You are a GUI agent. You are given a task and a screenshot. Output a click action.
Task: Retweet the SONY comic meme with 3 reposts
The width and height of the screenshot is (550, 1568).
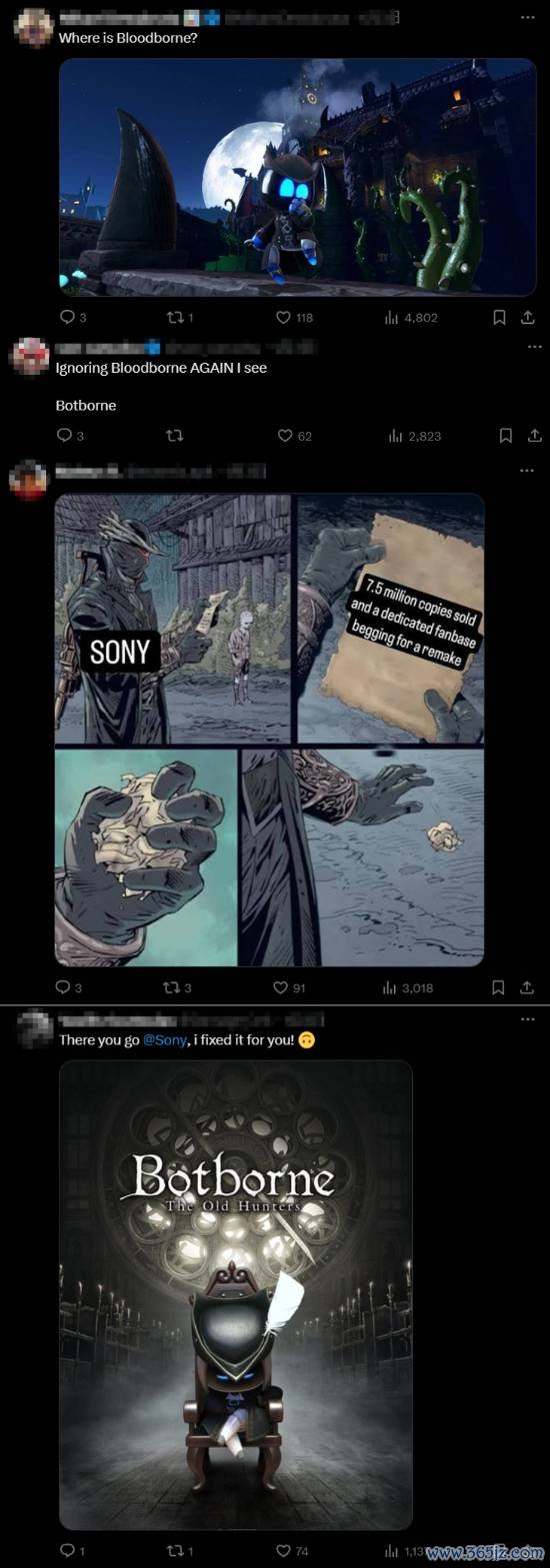(178, 987)
